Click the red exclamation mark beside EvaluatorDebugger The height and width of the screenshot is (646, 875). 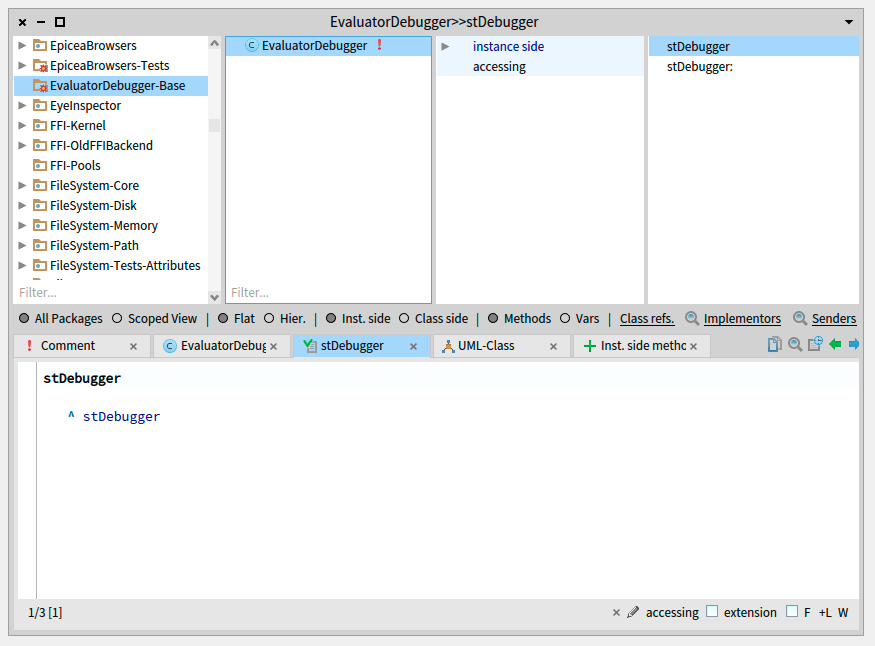[379, 46]
